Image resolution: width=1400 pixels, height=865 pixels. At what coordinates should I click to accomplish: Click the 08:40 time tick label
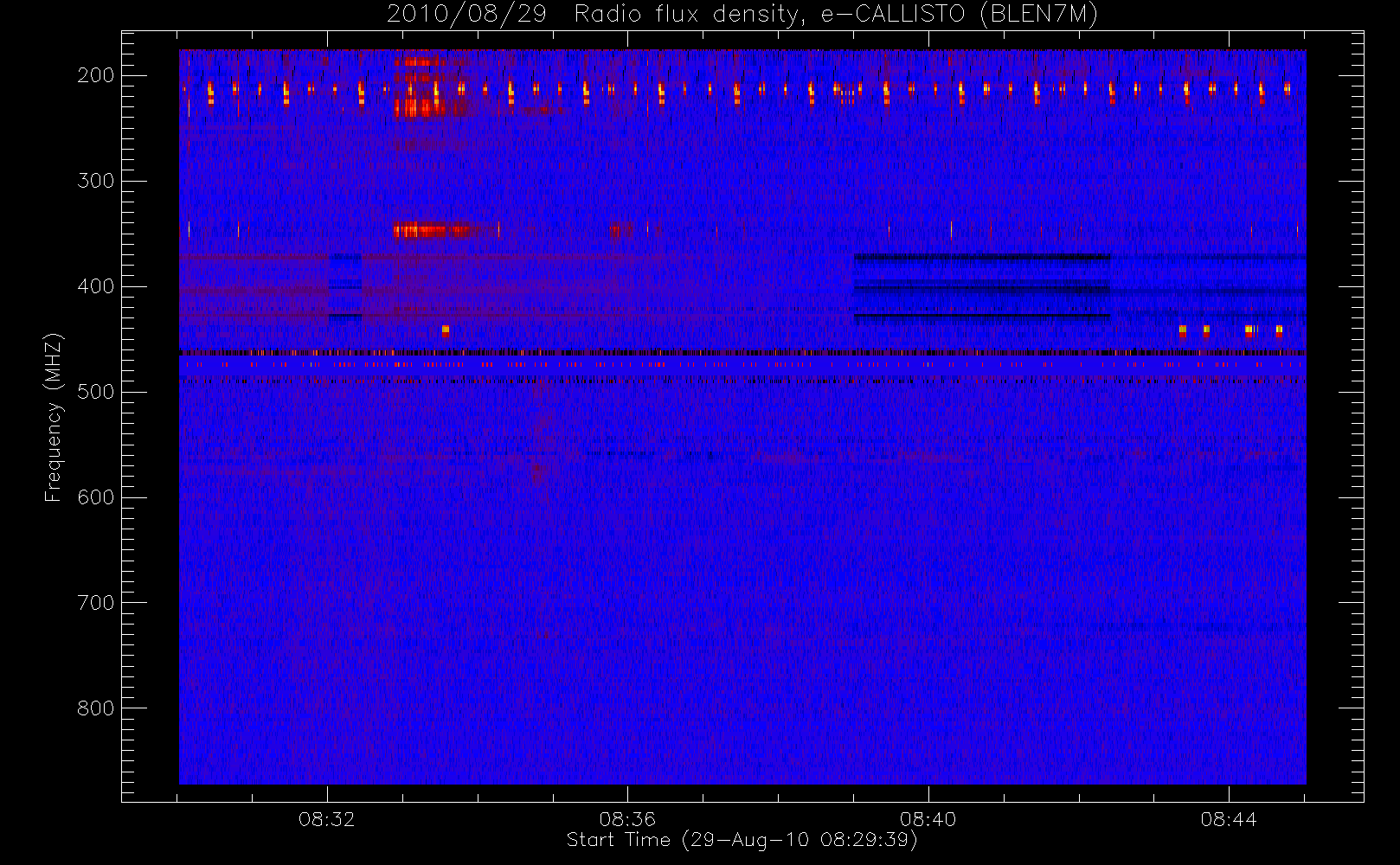928,819
